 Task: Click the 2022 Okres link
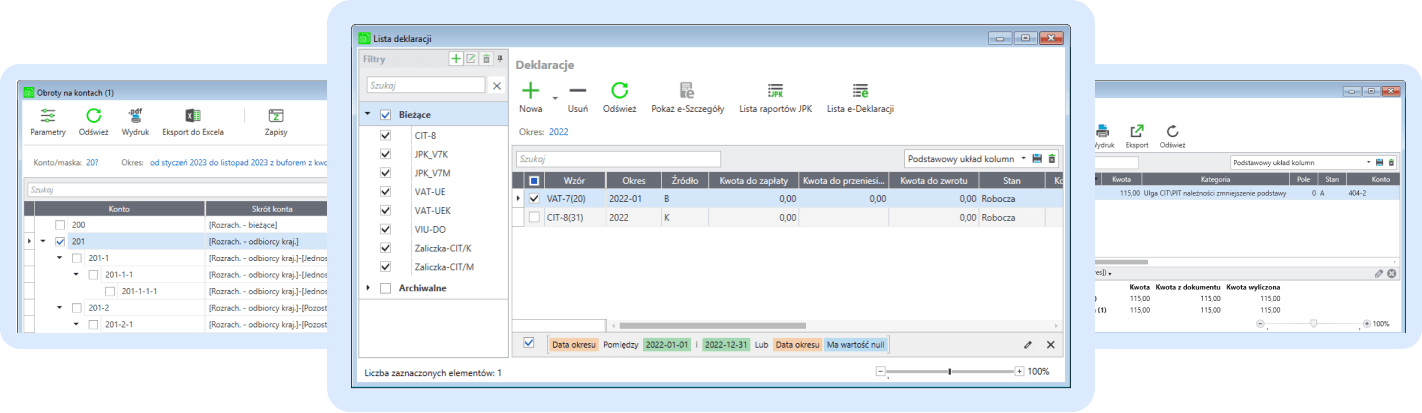pyautogui.click(x=558, y=131)
